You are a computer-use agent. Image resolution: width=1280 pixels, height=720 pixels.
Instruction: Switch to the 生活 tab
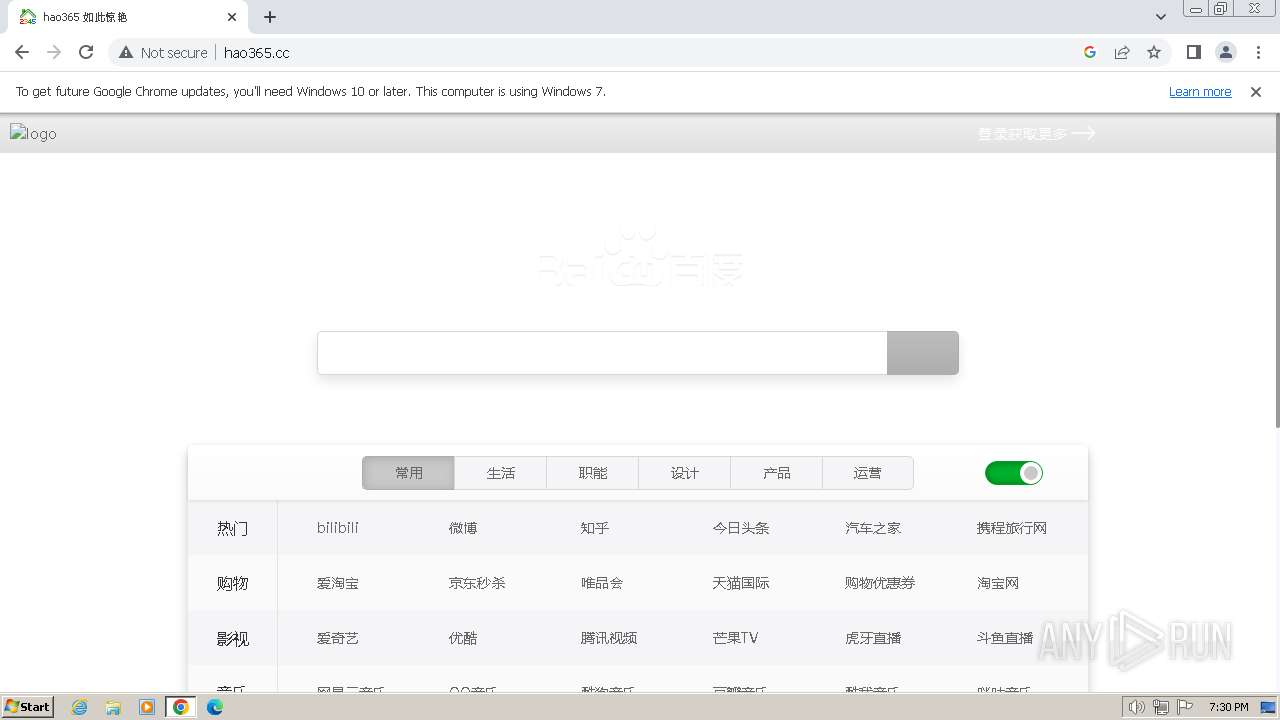(500, 473)
